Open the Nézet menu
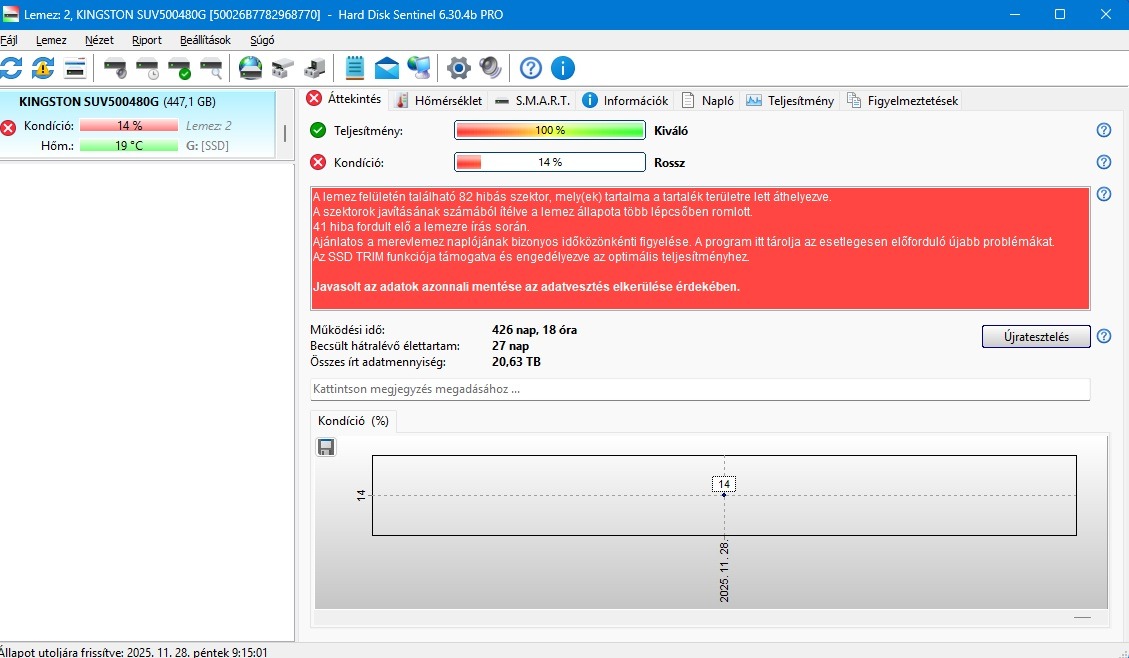This screenshot has height=658, width=1129. click(x=99, y=40)
